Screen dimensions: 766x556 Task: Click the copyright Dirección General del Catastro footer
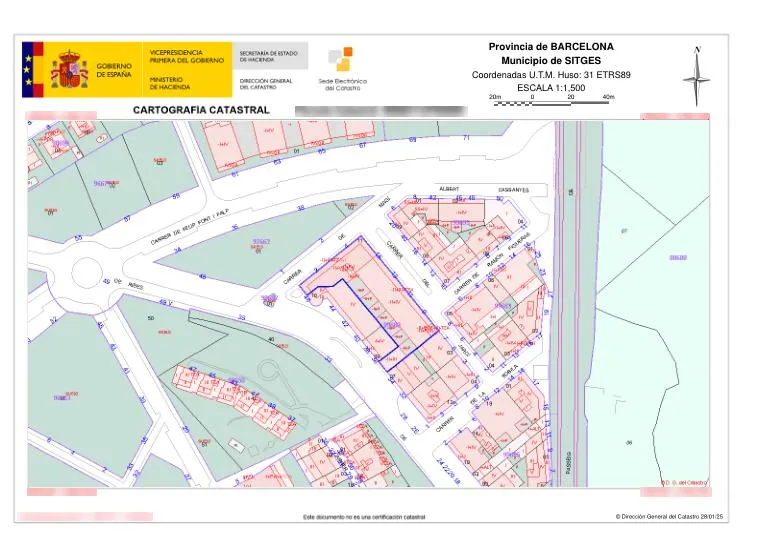669,516
